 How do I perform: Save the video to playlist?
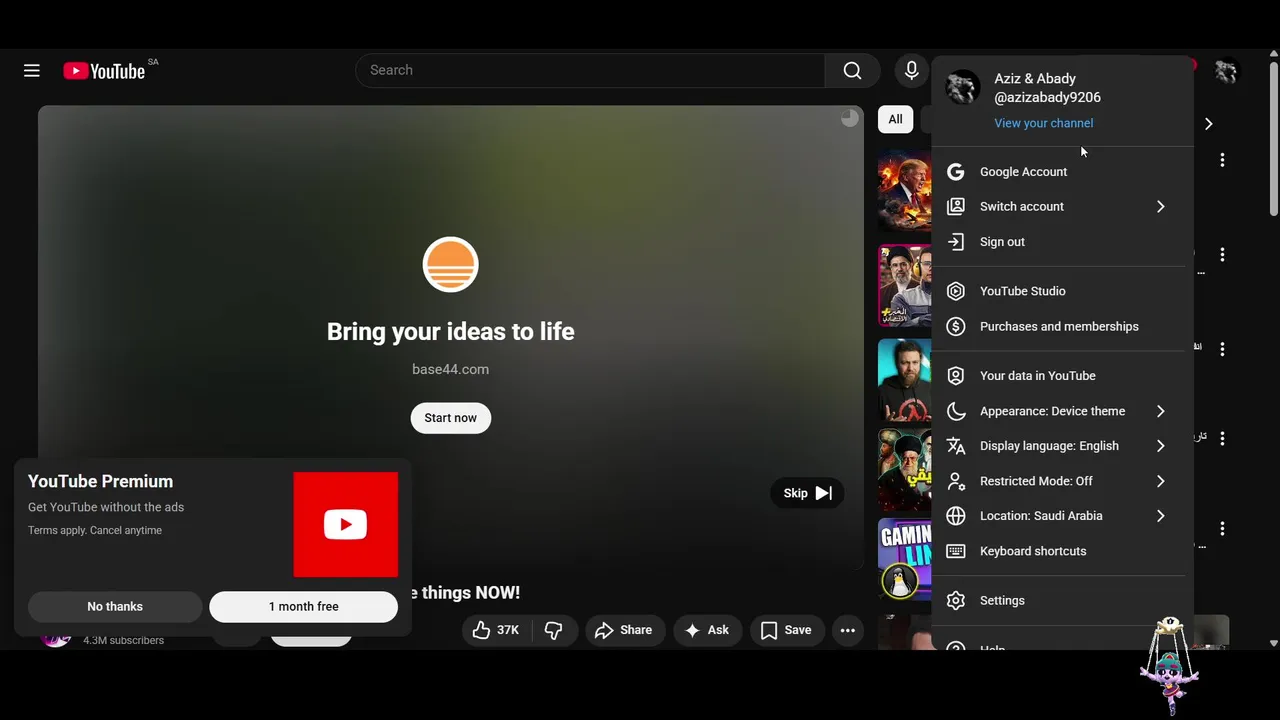(786, 630)
